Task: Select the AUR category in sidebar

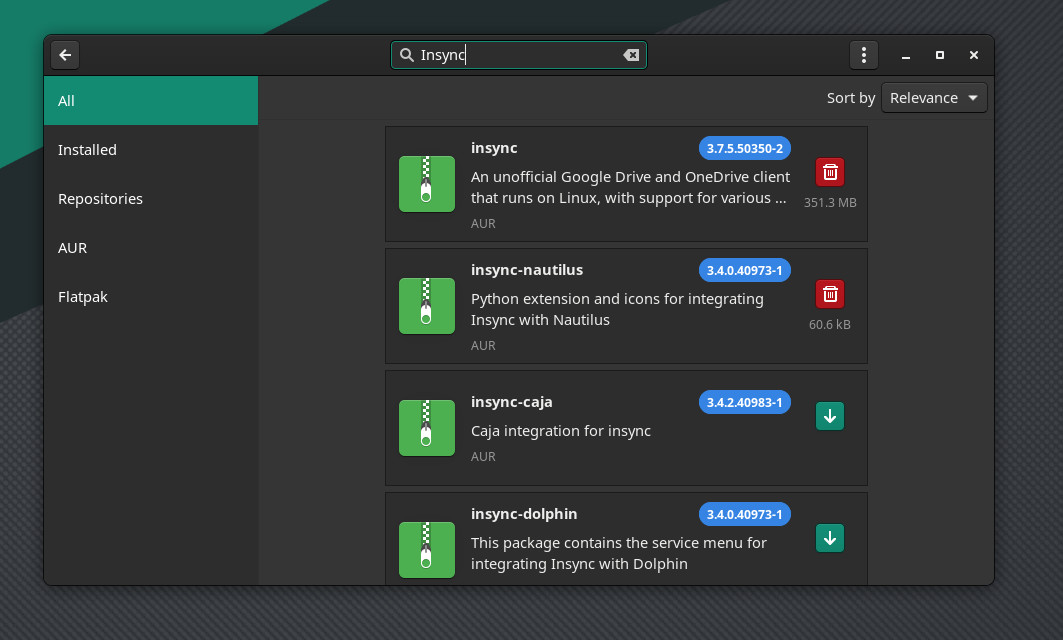Action: pyautogui.click(x=72, y=248)
